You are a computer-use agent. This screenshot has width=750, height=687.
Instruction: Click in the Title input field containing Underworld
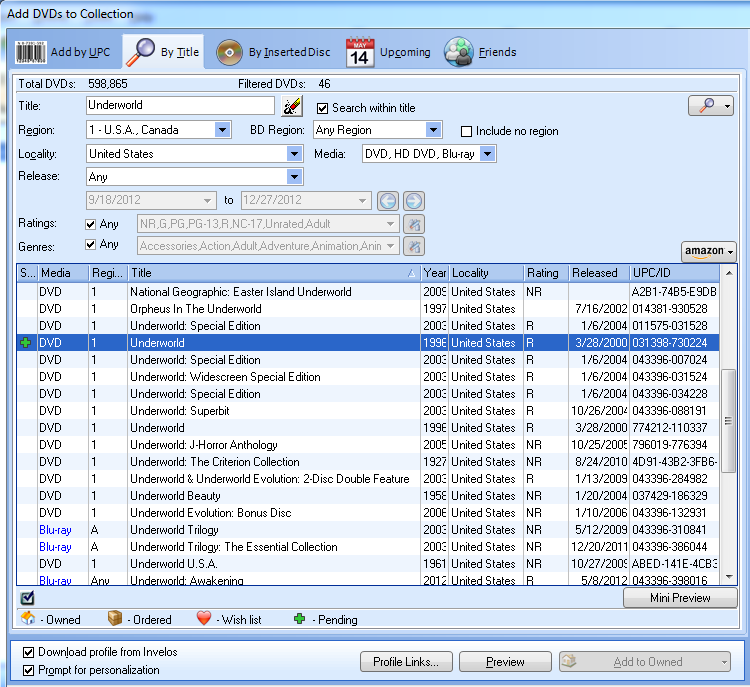pos(180,105)
